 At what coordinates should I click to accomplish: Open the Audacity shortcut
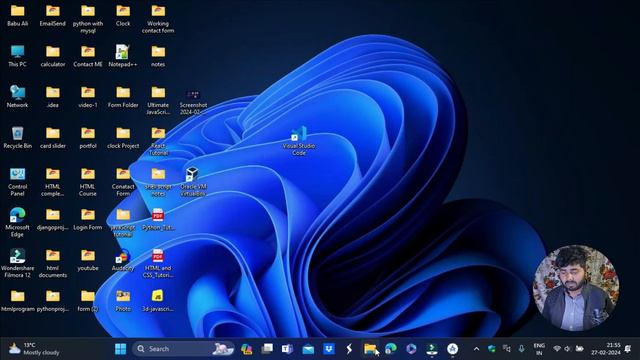(x=122, y=260)
